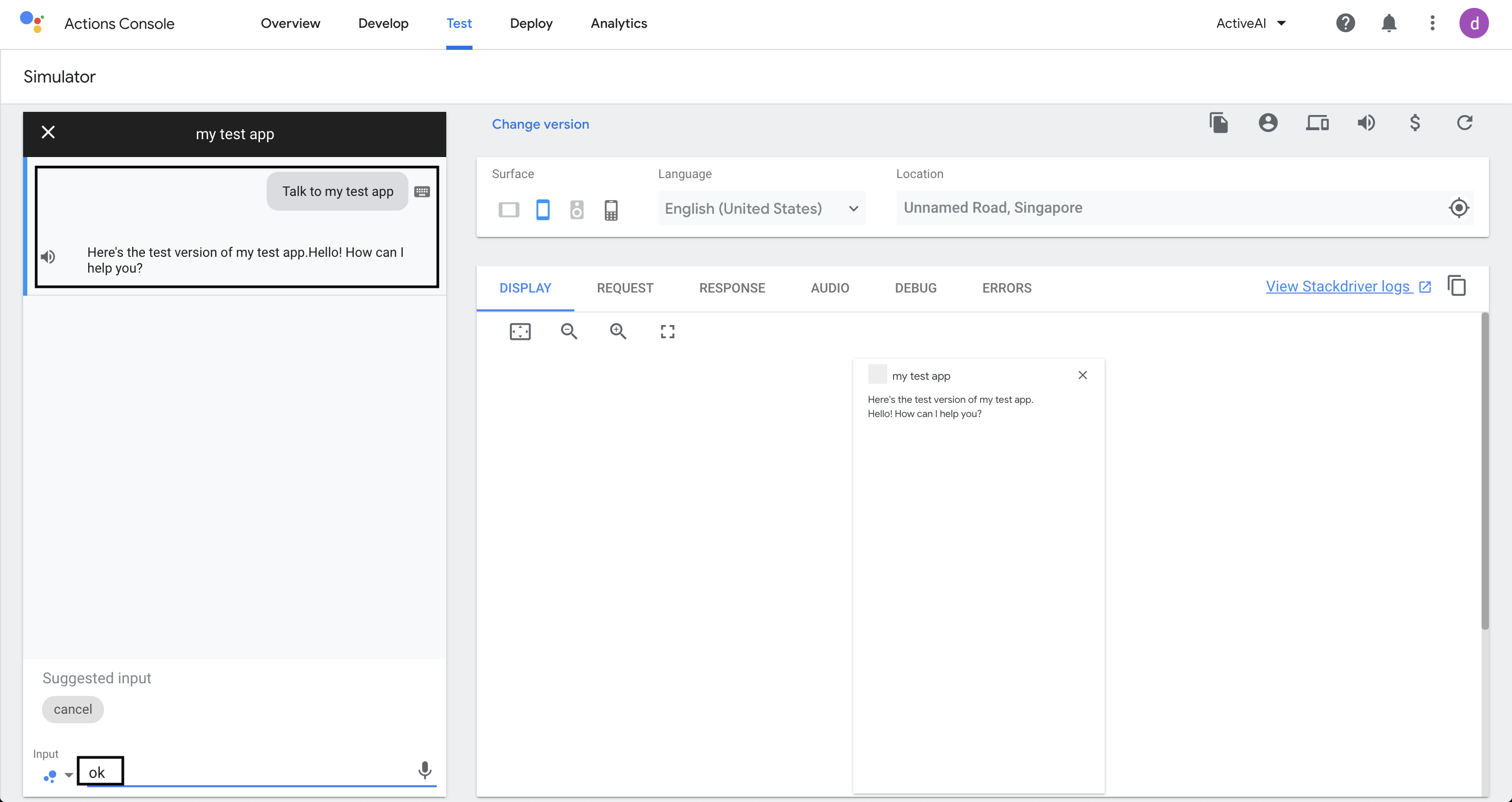Open the ActiveAI project dropdown
The height and width of the screenshot is (802, 1512).
[x=1251, y=23]
